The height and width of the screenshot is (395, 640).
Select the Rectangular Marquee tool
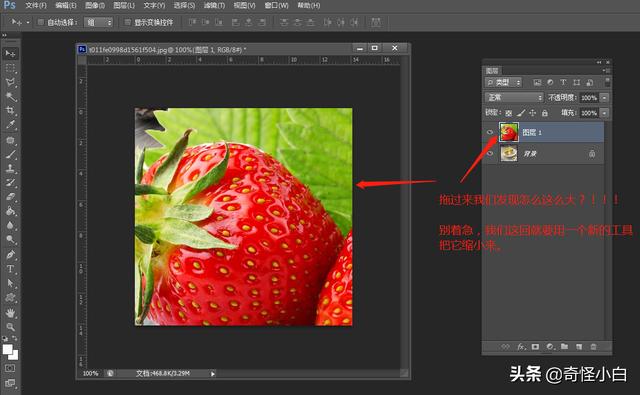click(x=10, y=68)
